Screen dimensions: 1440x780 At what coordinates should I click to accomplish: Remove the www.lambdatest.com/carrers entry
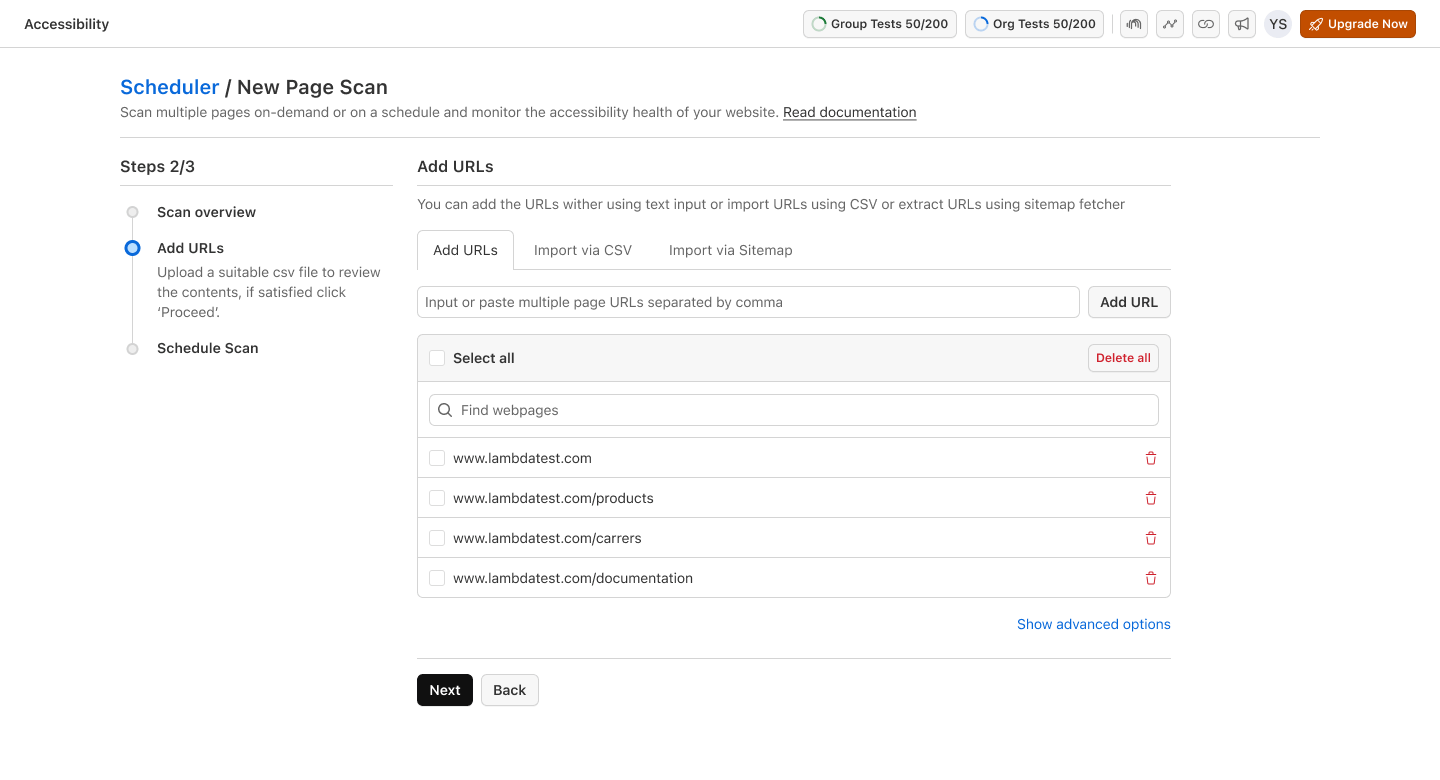pyautogui.click(x=1150, y=538)
